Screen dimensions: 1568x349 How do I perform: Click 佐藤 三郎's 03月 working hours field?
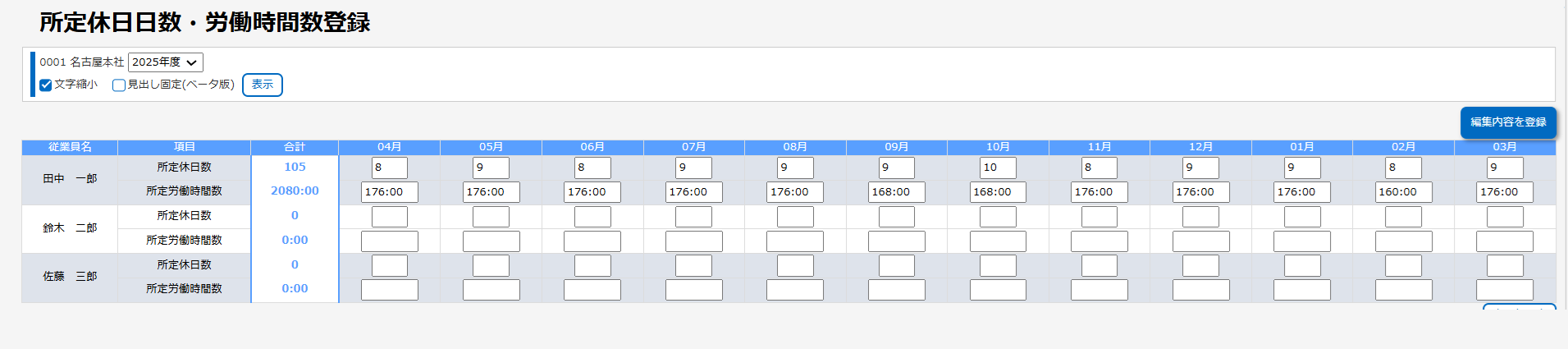(x=1504, y=290)
